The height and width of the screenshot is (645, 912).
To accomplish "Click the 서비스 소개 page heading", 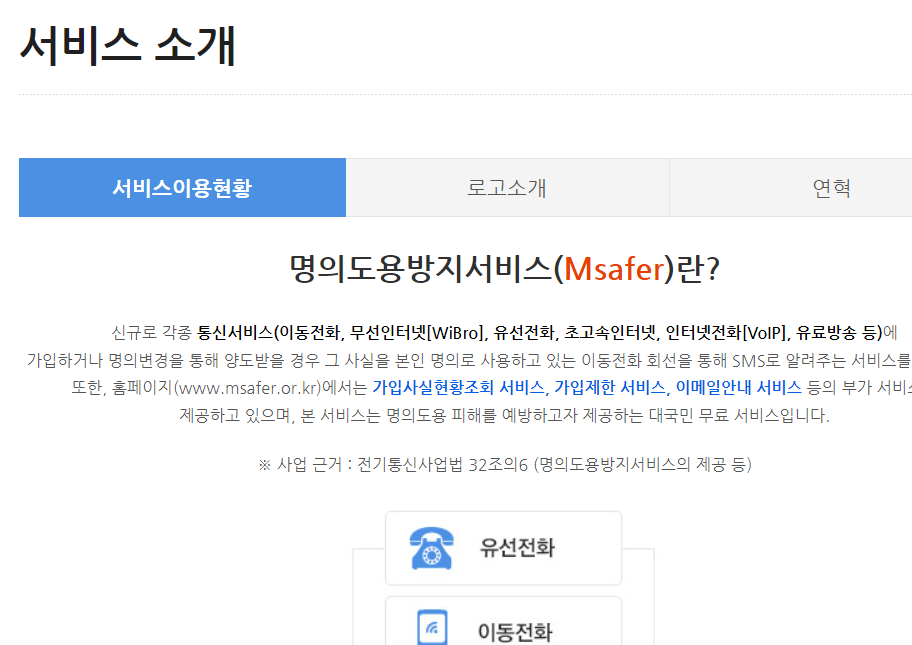I will pos(128,45).
